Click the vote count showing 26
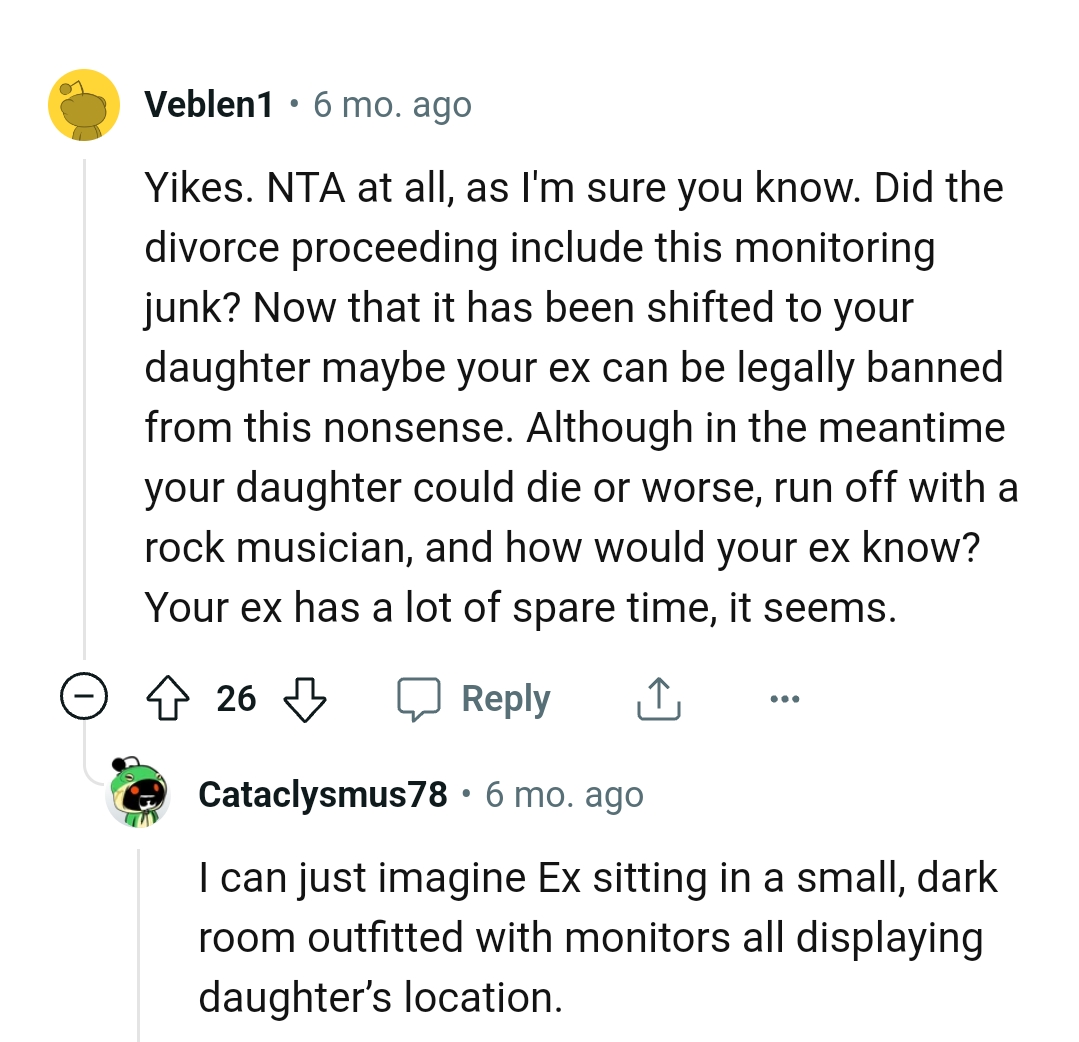The image size is (1079, 1042). coord(238,698)
